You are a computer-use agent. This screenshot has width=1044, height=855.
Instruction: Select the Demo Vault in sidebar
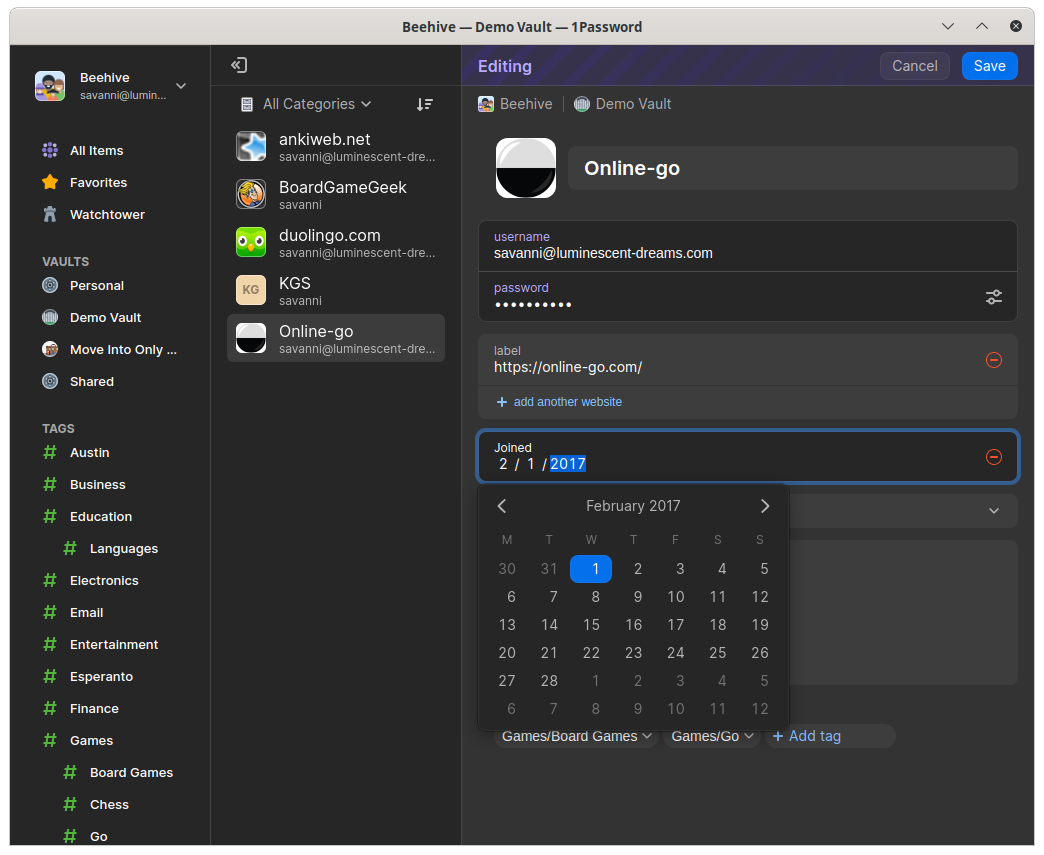[105, 318]
